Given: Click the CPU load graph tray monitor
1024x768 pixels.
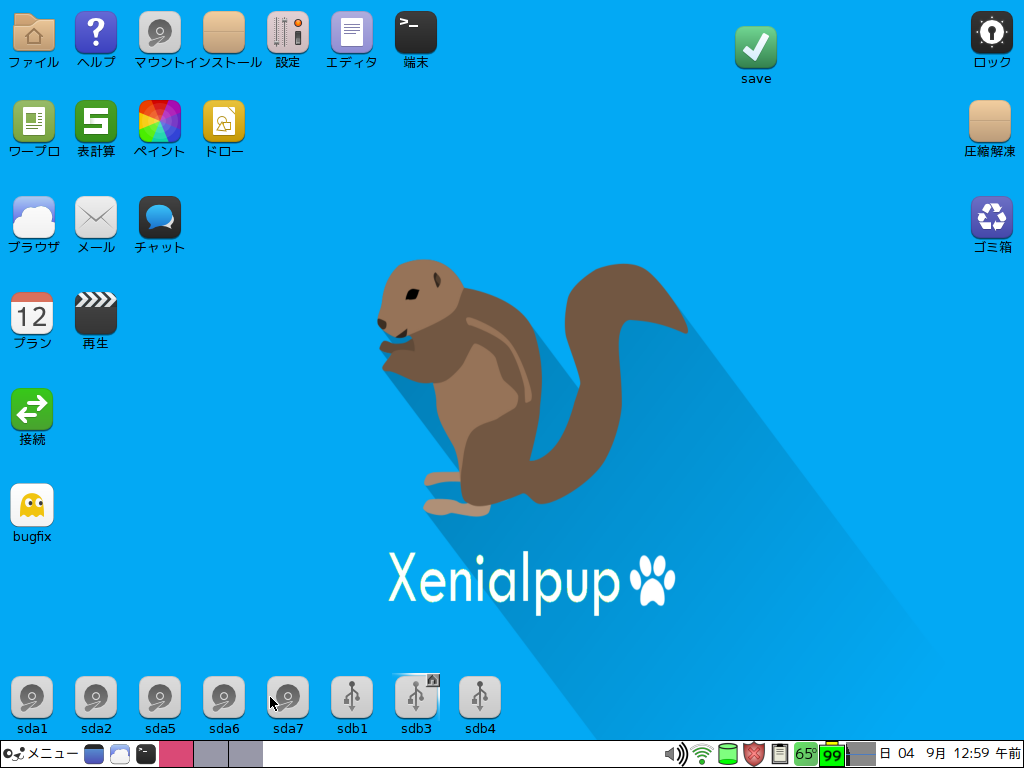Looking at the screenshot, I should point(861,754).
